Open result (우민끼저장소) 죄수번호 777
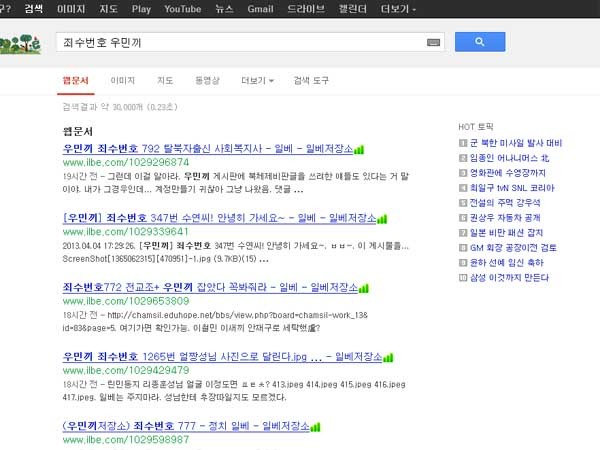 pyautogui.click(x=186, y=426)
